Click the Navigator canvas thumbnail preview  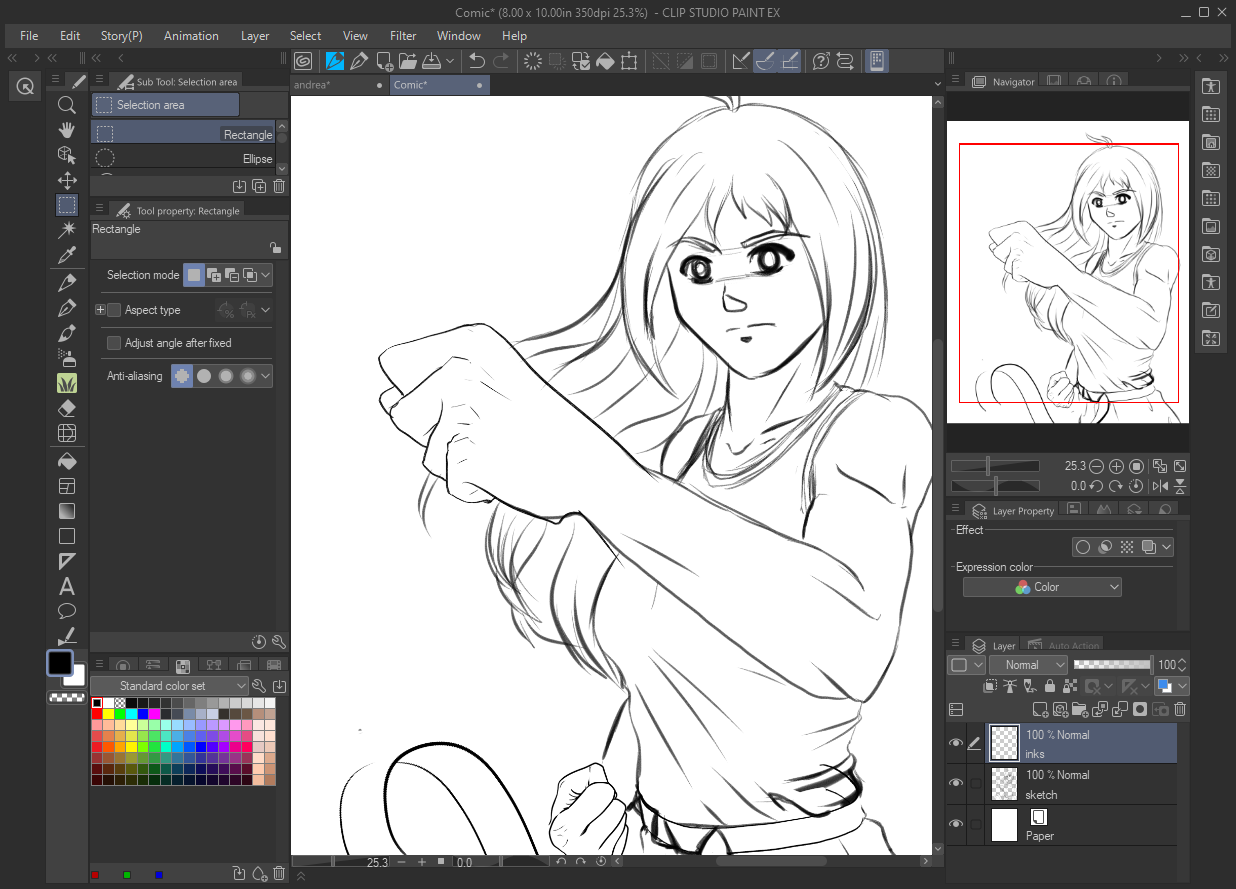click(x=1067, y=272)
